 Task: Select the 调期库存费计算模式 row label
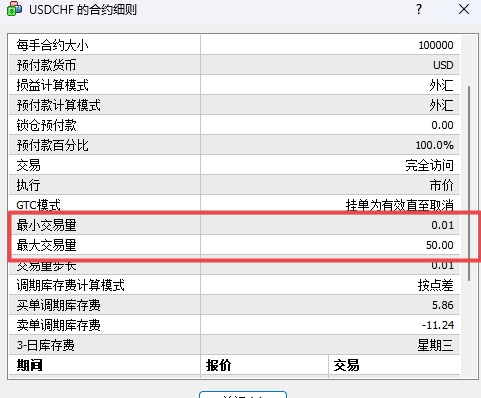pyautogui.click(x=70, y=285)
